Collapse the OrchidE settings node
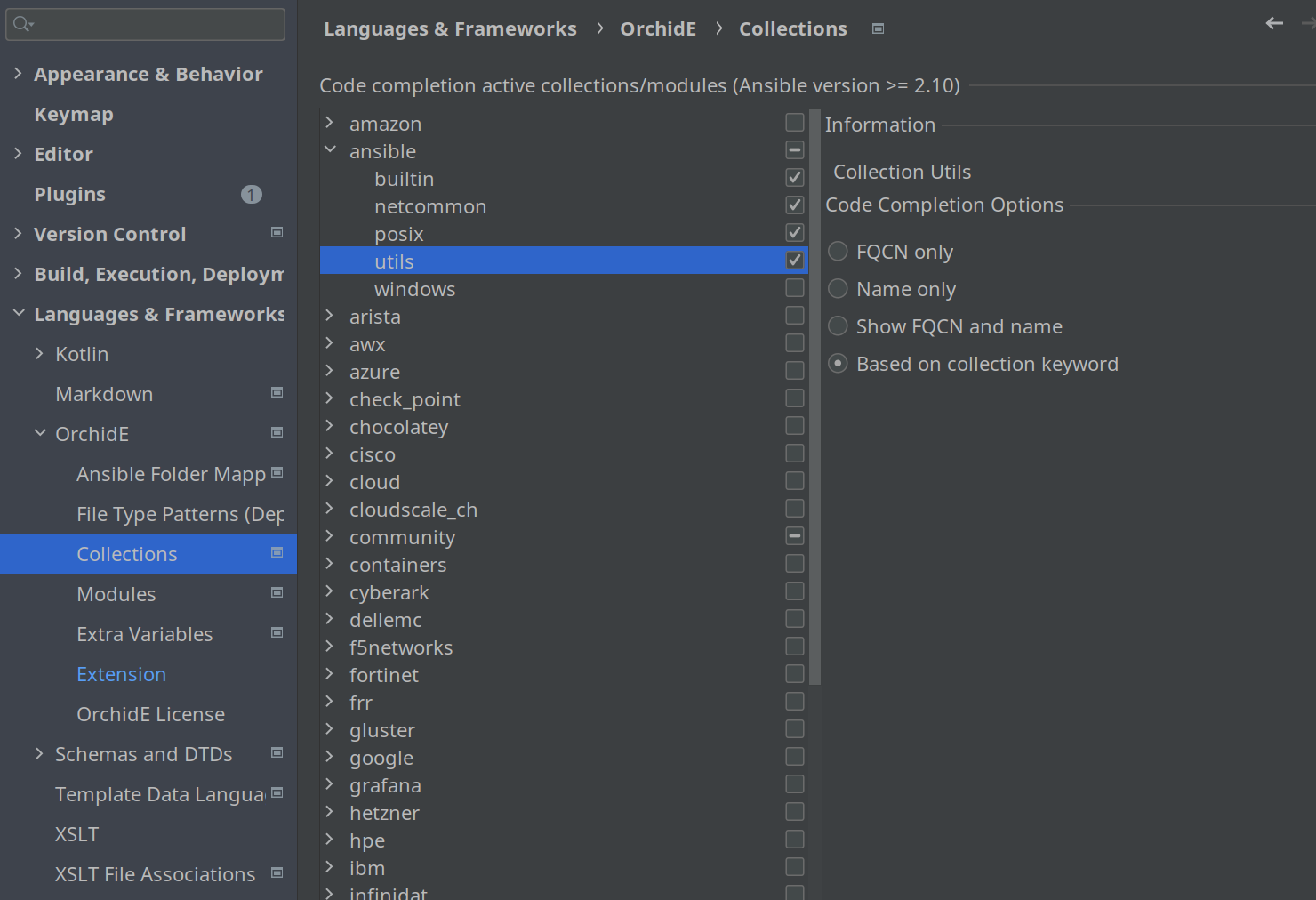 pyautogui.click(x=39, y=433)
